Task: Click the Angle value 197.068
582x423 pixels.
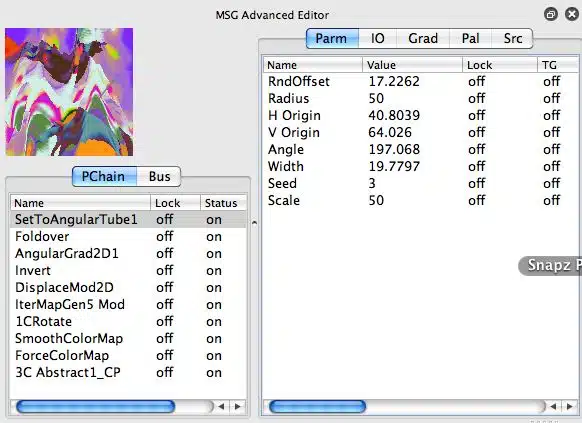Action: point(394,149)
